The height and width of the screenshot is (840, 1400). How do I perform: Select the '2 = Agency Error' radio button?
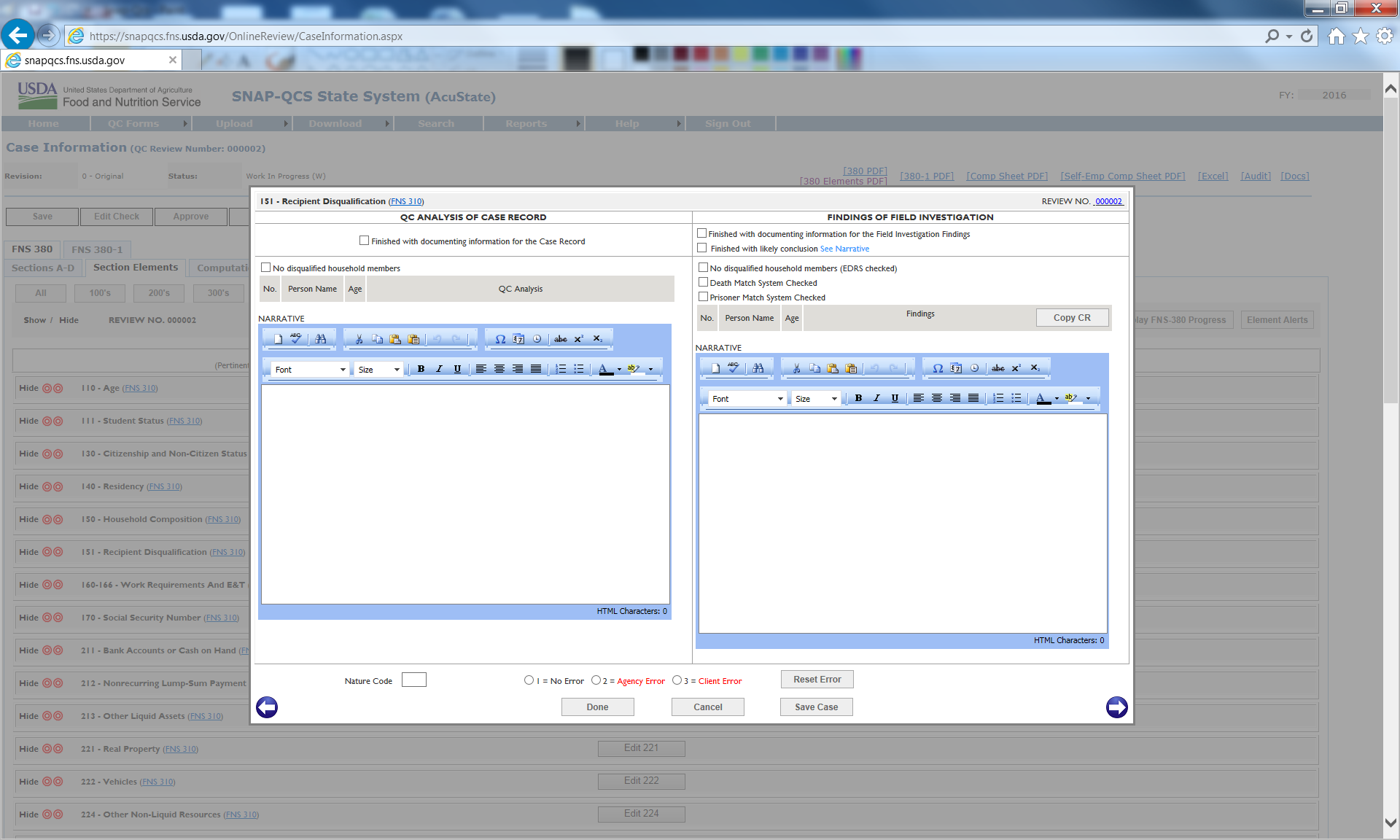[596, 680]
